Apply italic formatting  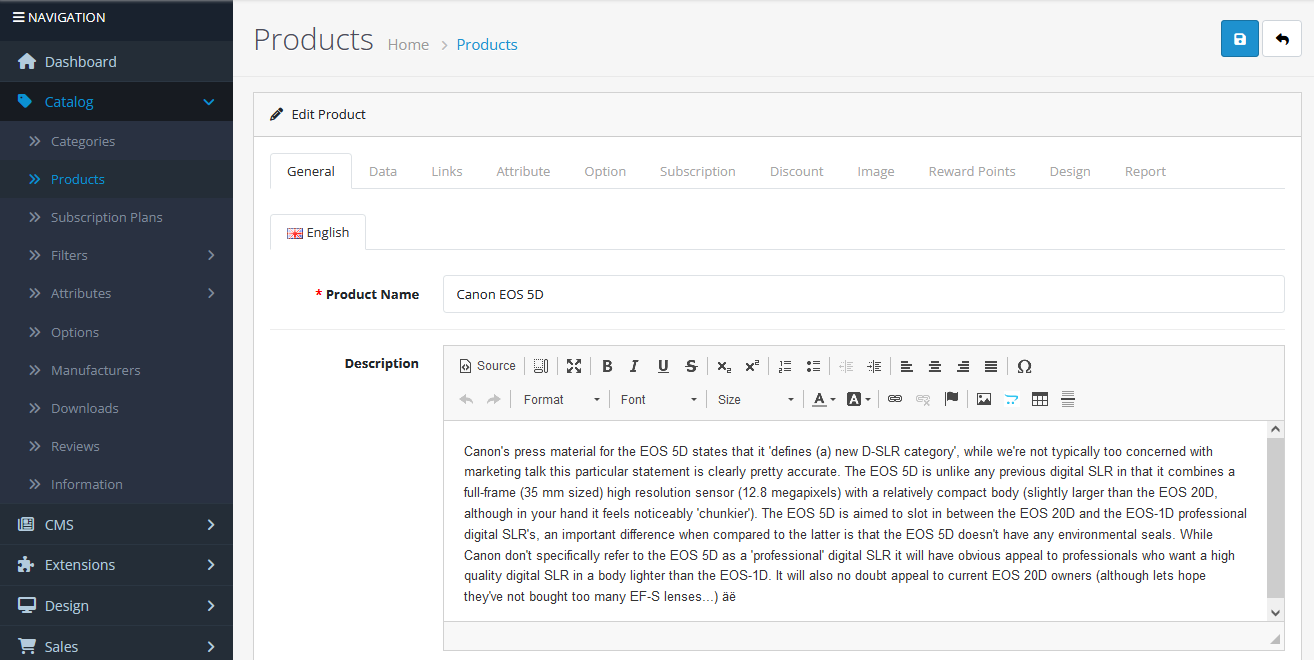pyautogui.click(x=634, y=366)
